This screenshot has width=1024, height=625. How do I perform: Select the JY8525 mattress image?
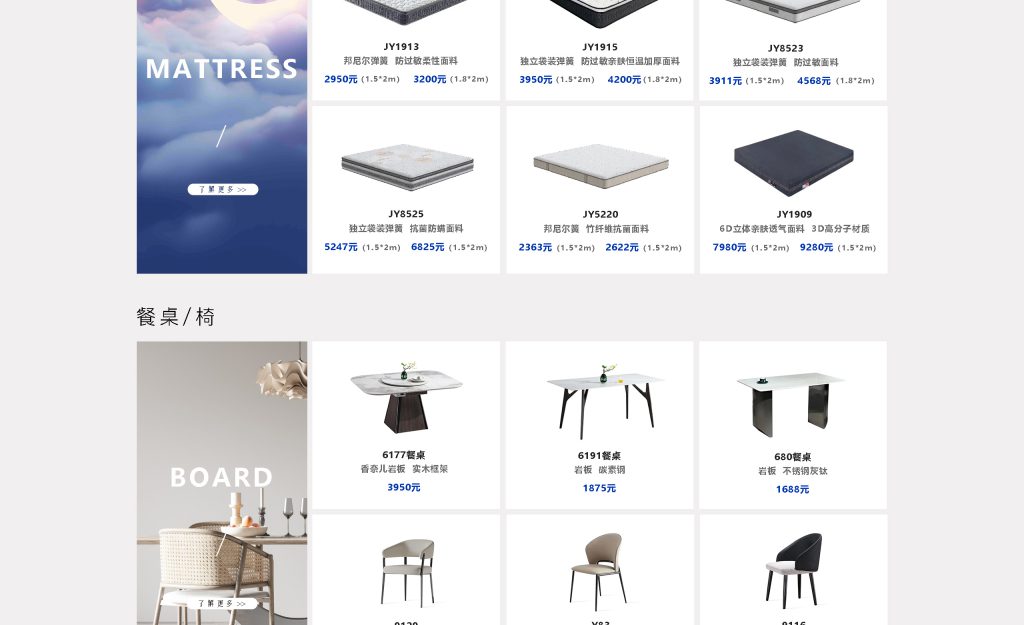coord(407,167)
